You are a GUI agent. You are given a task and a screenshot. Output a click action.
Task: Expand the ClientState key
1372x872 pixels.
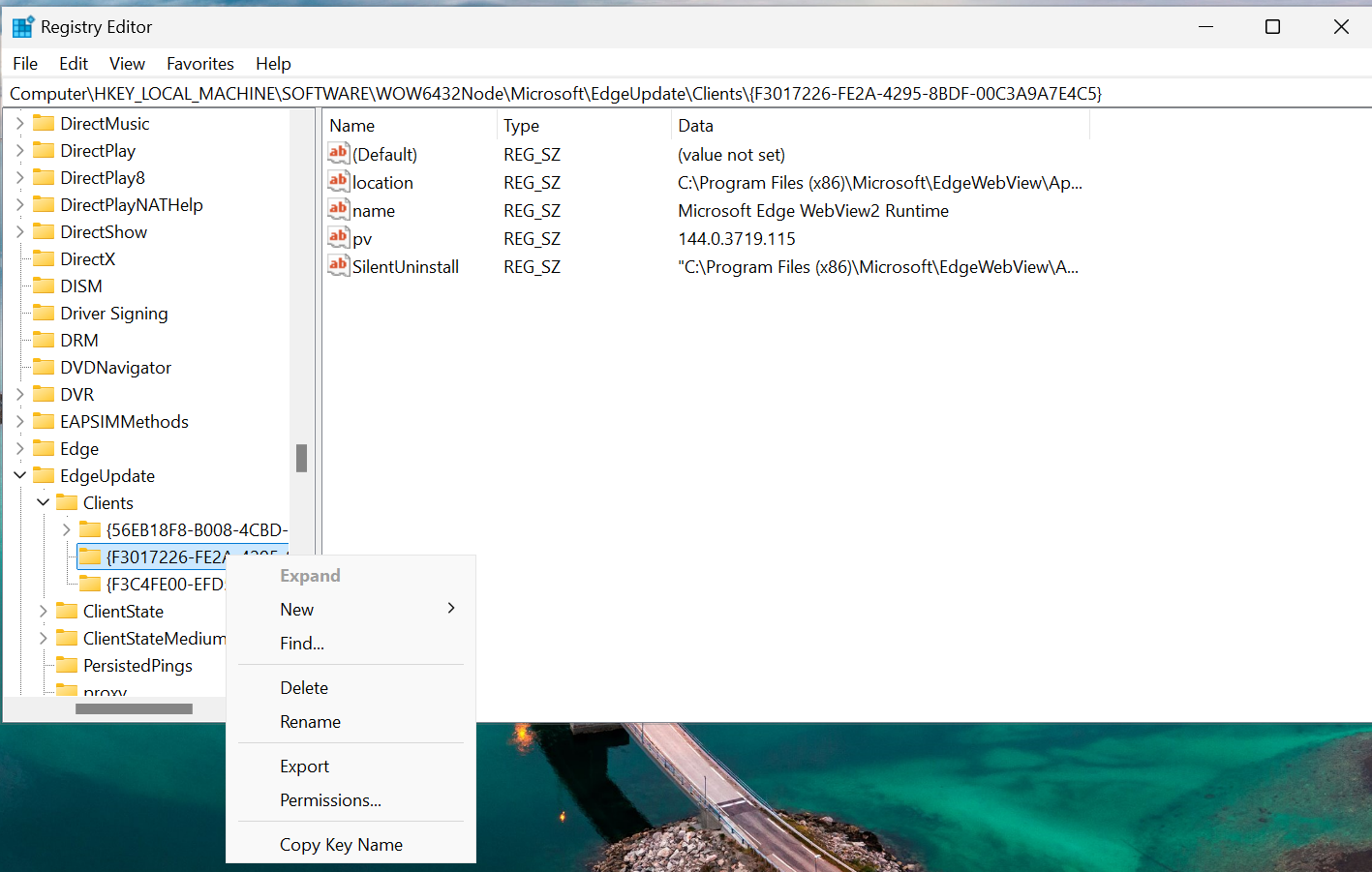(x=43, y=611)
